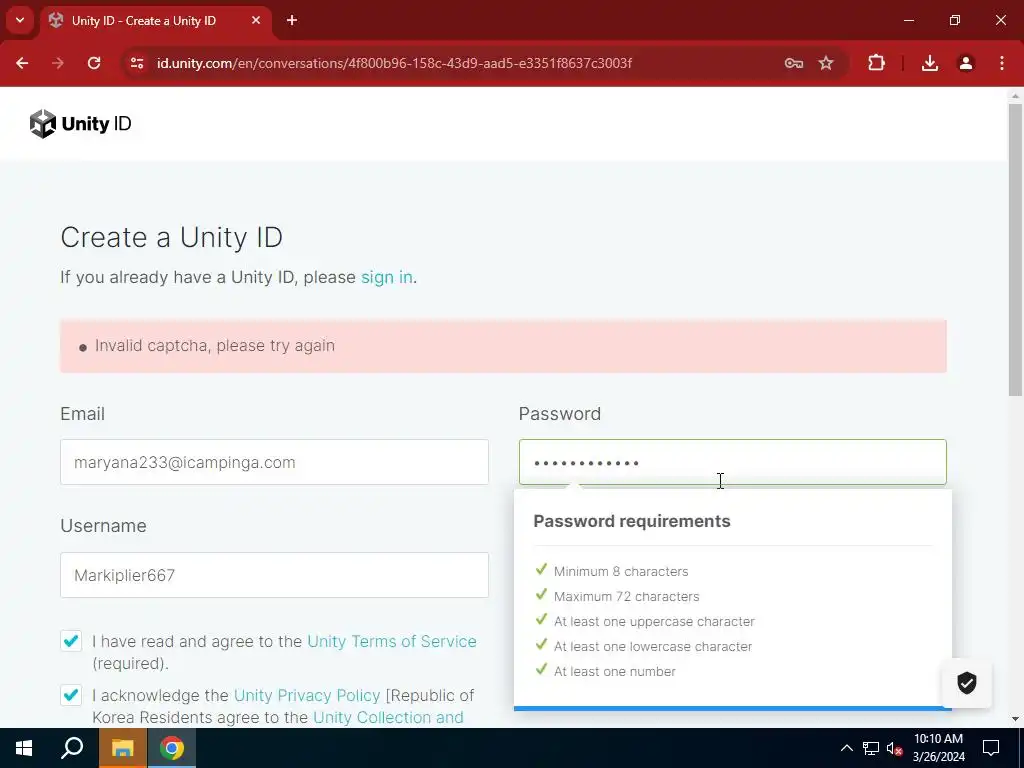Click the scrollbar down arrow
The width and height of the screenshot is (1024, 768).
point(1015,719)
